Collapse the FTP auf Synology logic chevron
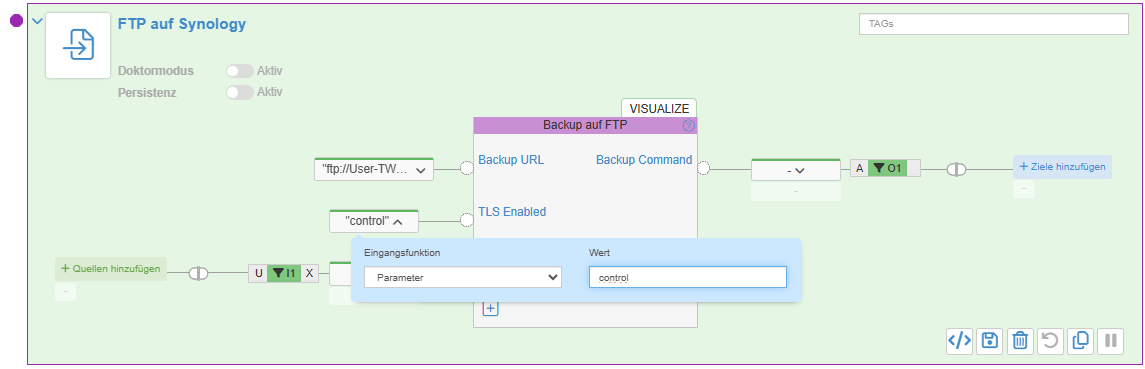This screenshot has height=369, width=1145. (37, 21)
